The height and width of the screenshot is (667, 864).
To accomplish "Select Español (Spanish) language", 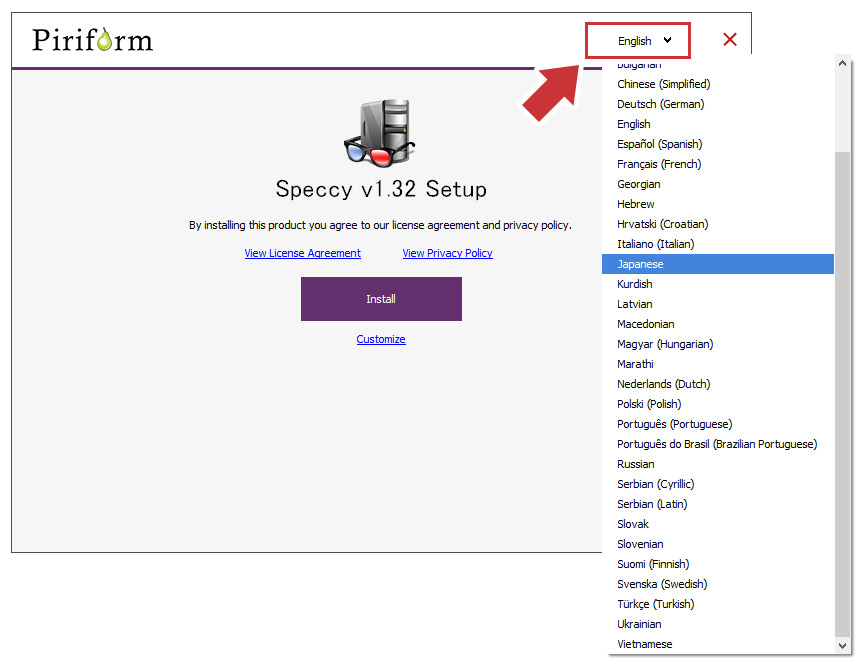I will [x=718, y=144].
